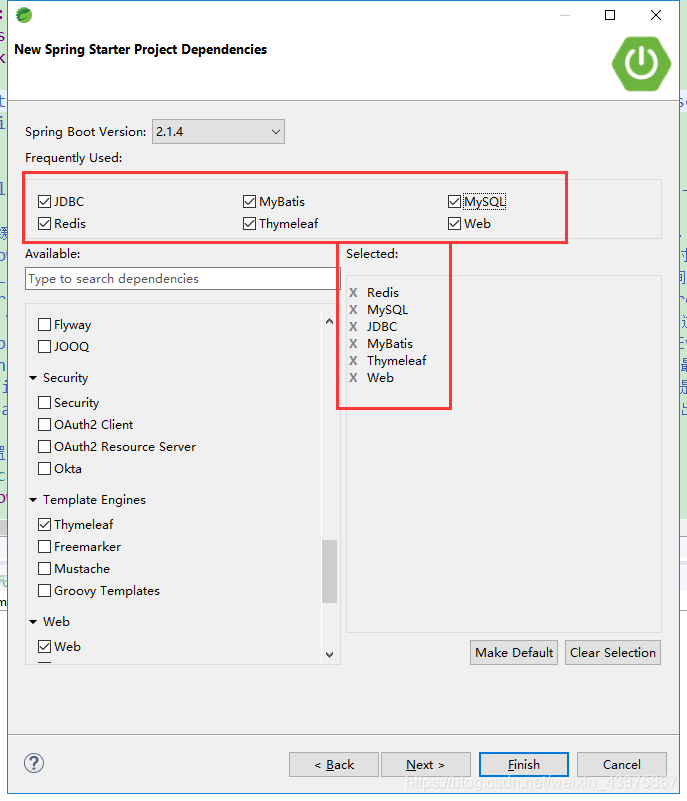Check the Okta dependency

[44, 468]
